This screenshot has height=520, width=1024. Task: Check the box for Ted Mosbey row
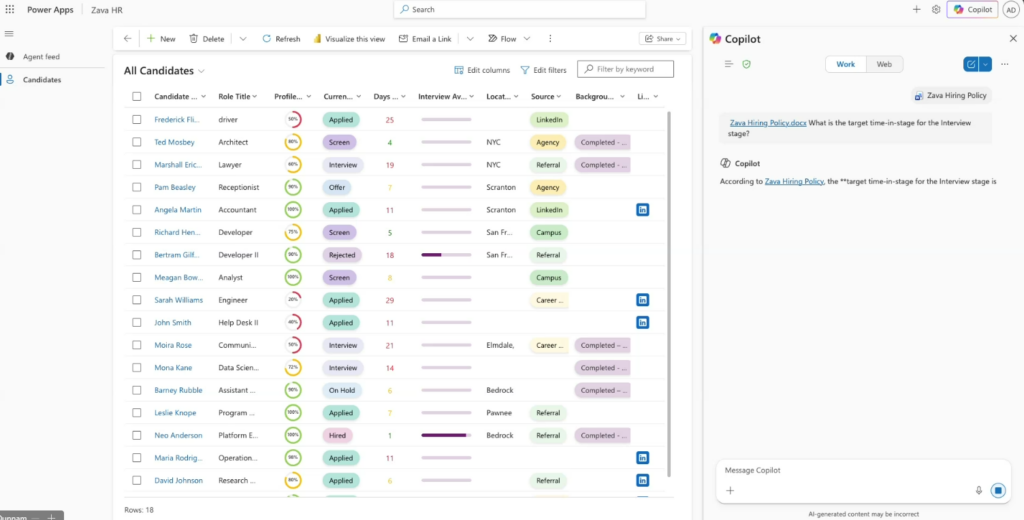pyautogui.click(x=136, y=142)
